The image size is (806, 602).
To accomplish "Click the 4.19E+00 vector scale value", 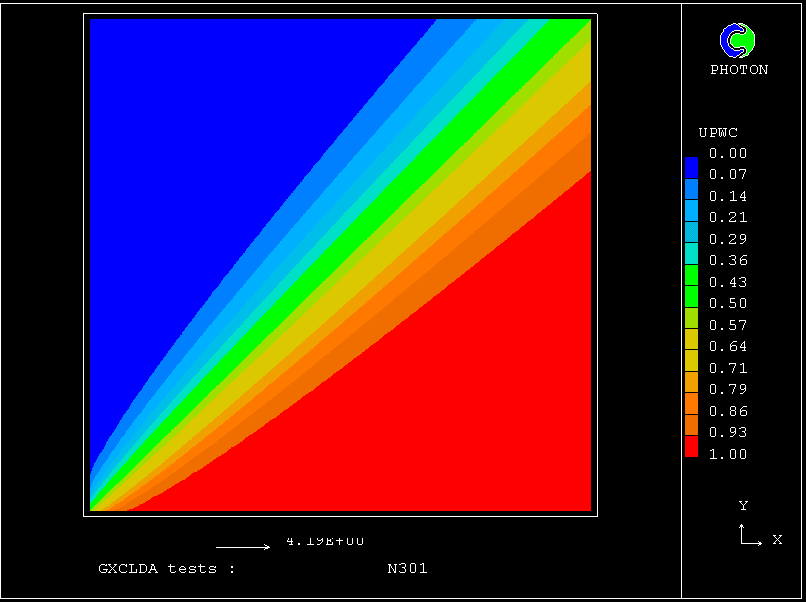I will point(325,541).
